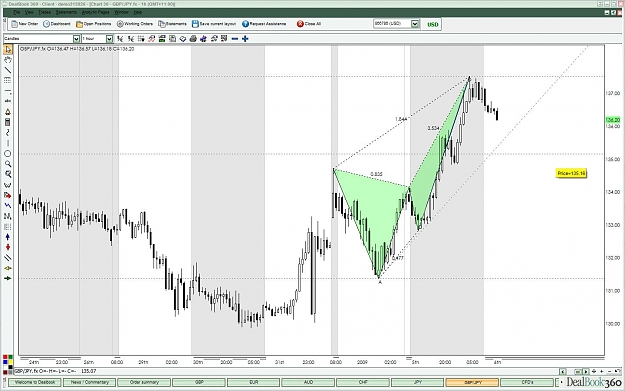Viewport: 625px width, 391px height.
Task: Place a blue up arrow marker
Action: [x=8, y=237]
